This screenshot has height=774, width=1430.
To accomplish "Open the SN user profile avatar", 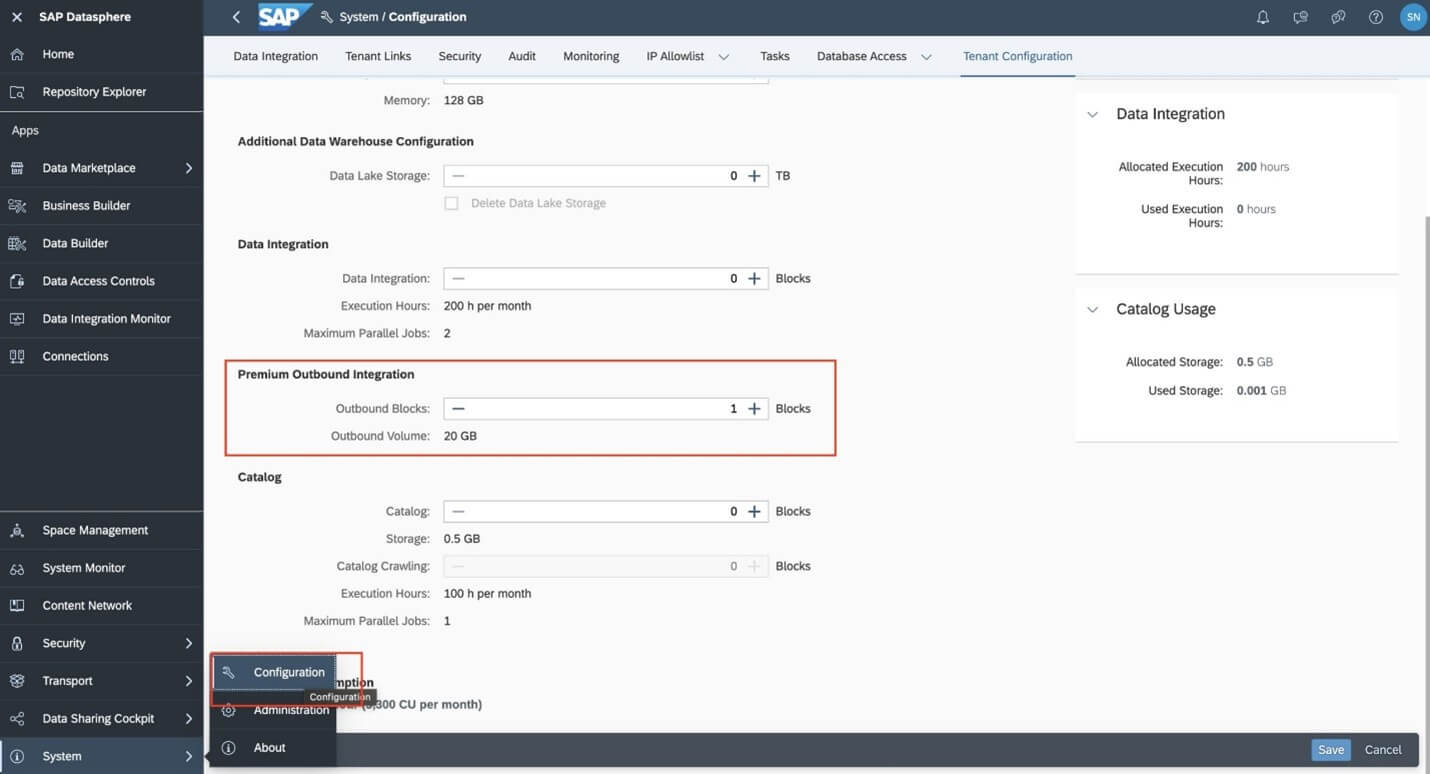I will coord(1412,16).
